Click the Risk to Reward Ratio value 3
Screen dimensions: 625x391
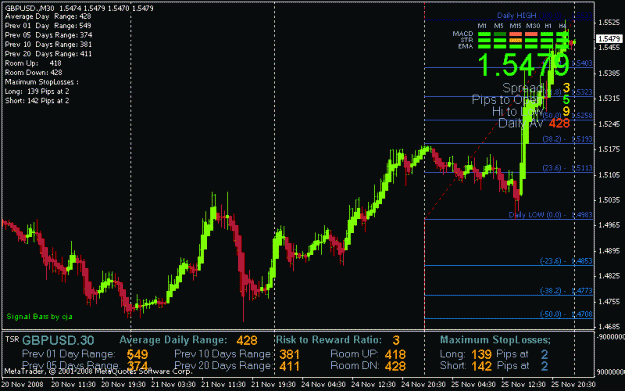[x=396, y=340]
